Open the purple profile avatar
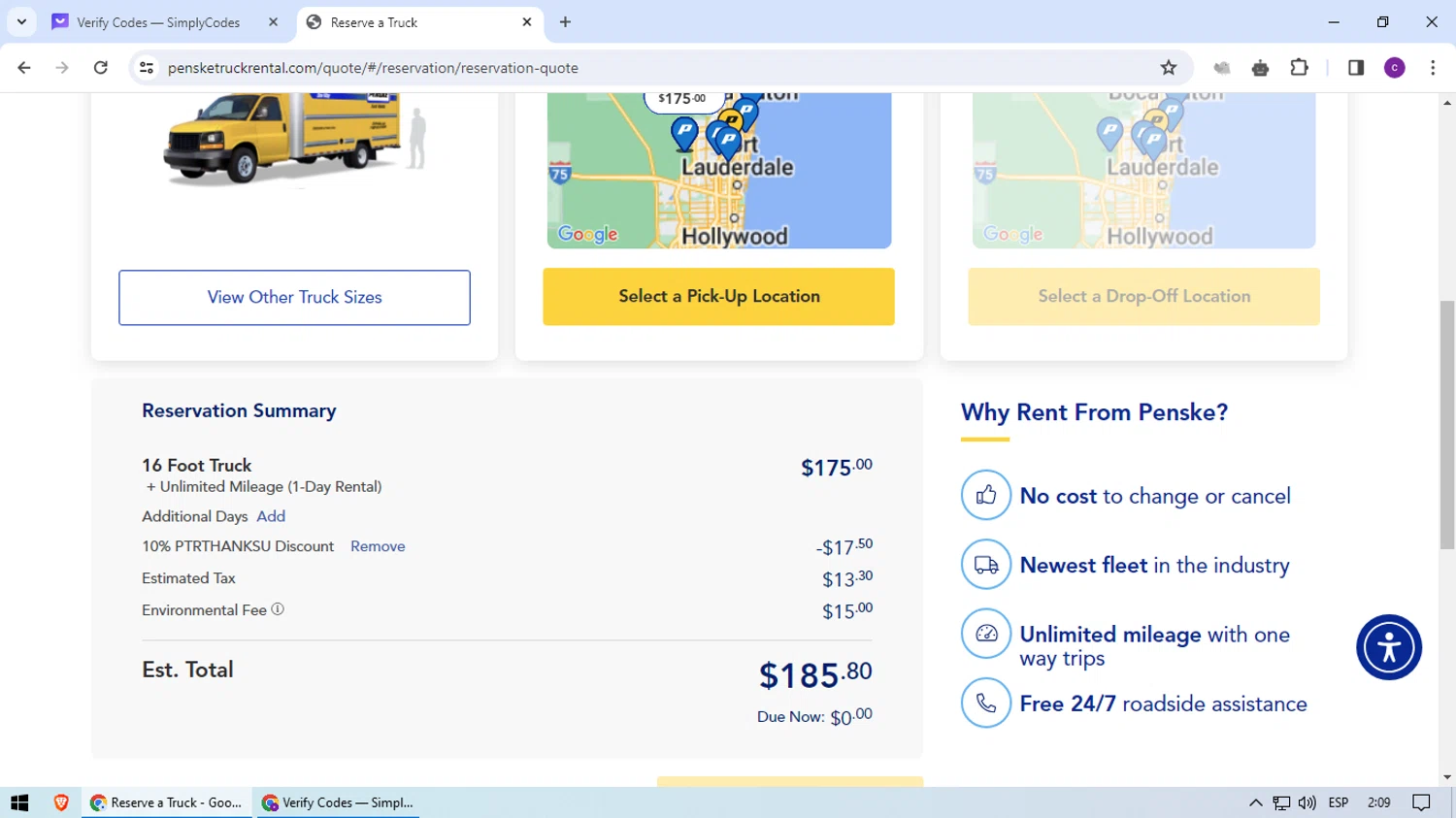 (1395, 68)
